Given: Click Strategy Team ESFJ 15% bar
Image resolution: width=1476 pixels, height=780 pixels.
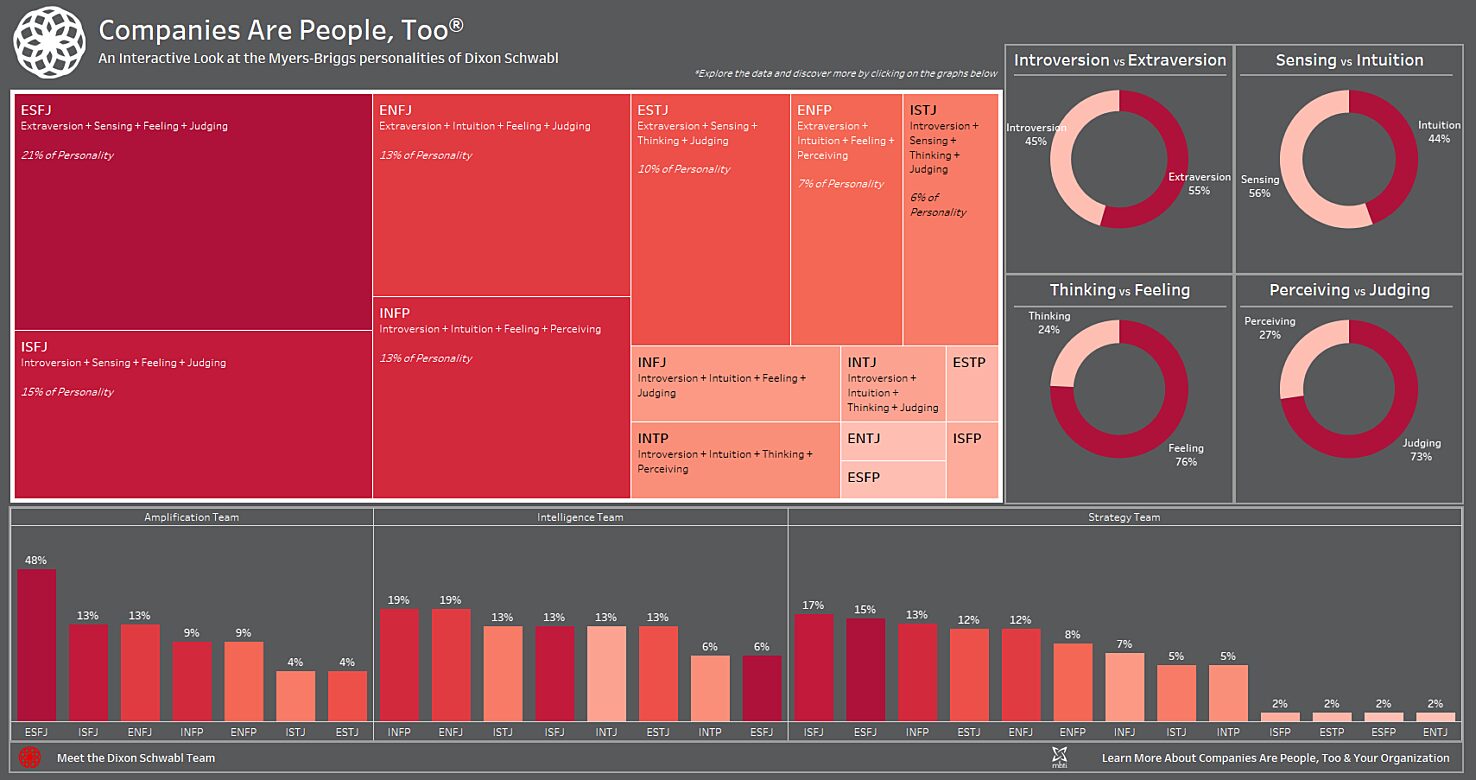Looking at the screenshot, I should tap(866, 669).
